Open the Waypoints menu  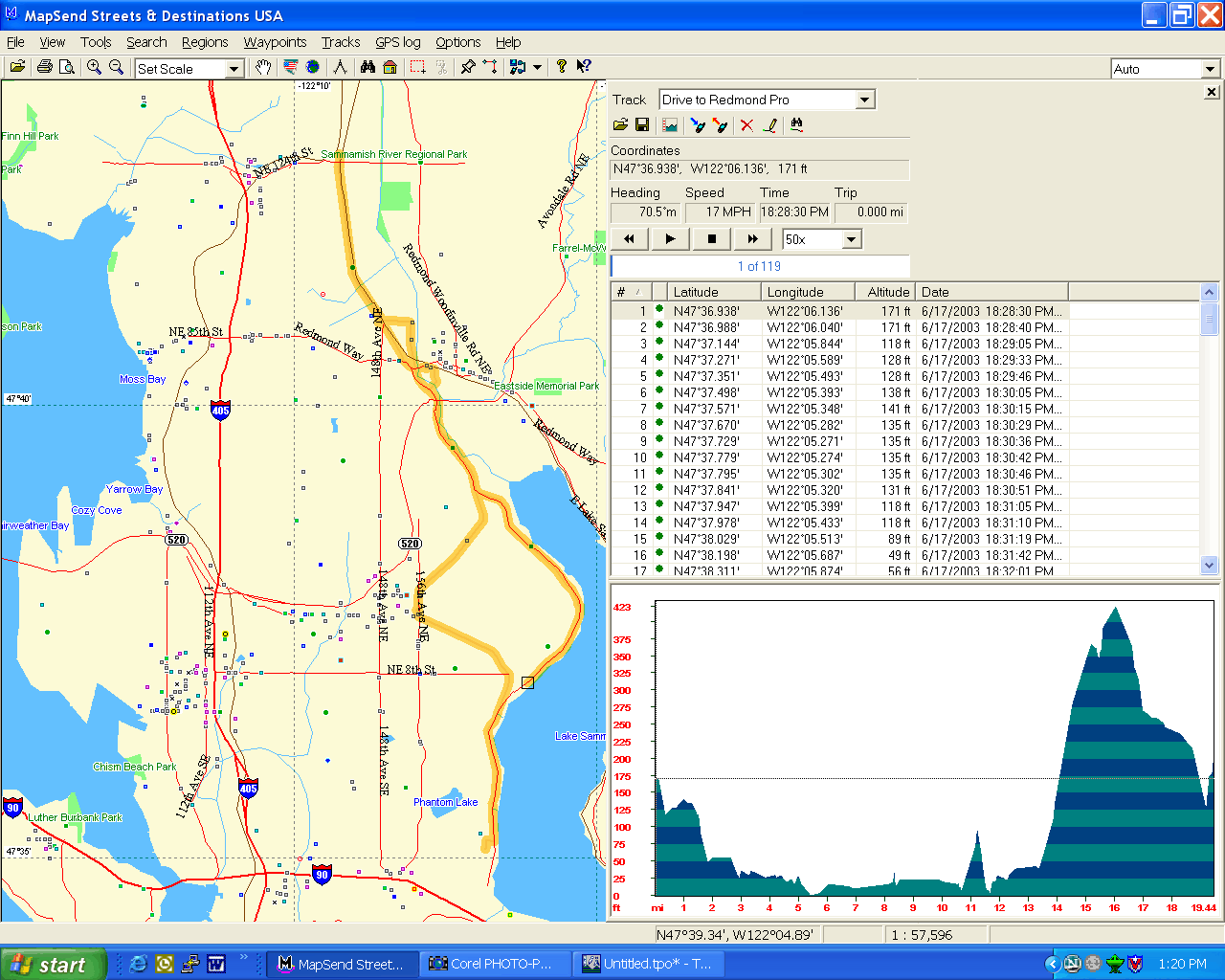pos(275,42)
